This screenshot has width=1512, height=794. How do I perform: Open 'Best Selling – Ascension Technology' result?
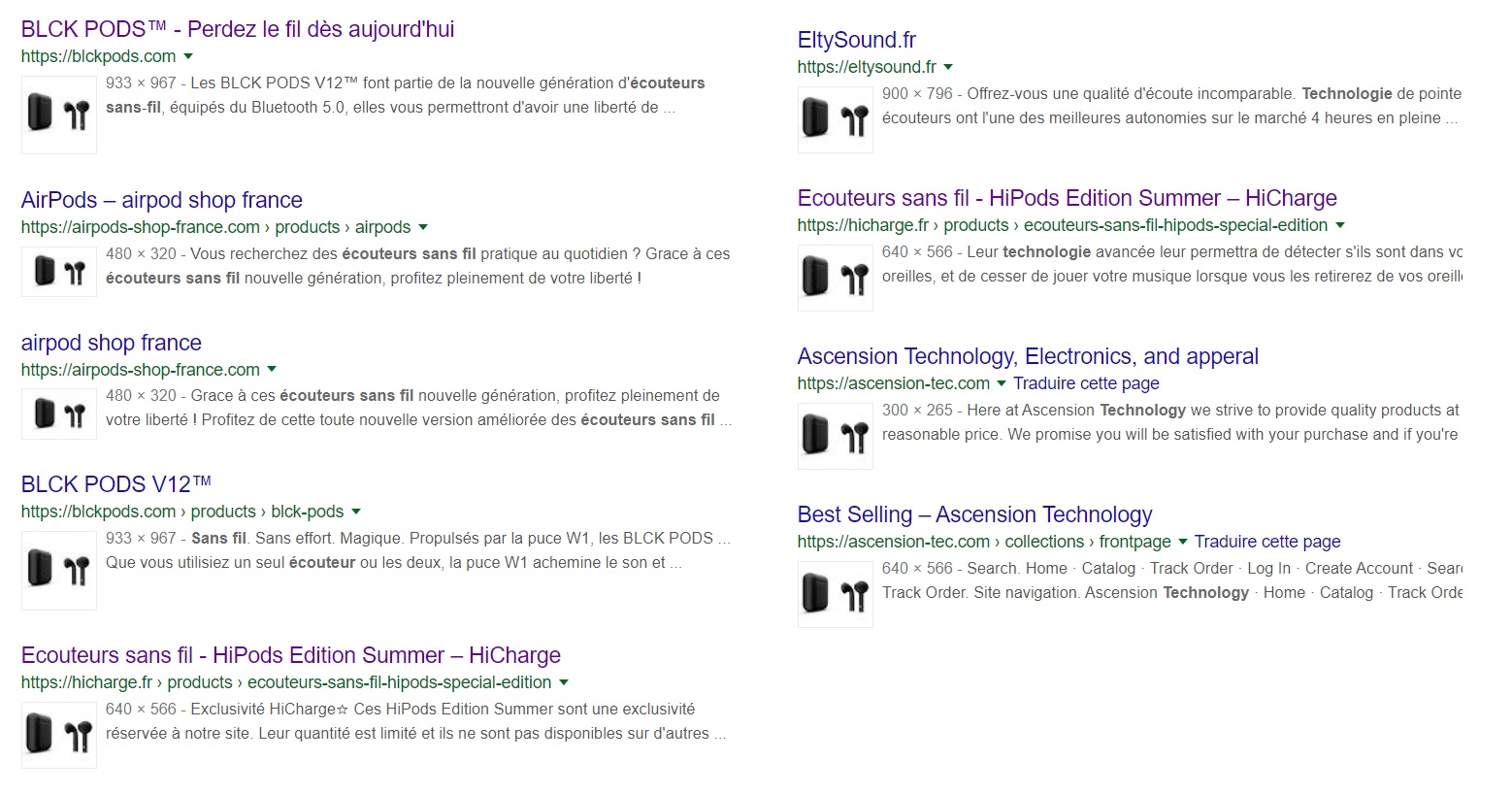(x=975, y=514)
